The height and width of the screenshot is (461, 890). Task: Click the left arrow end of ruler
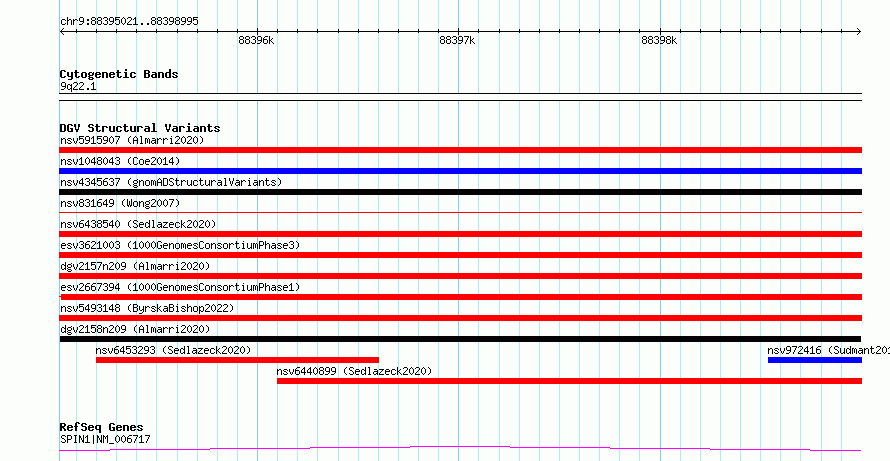(62, 31)
